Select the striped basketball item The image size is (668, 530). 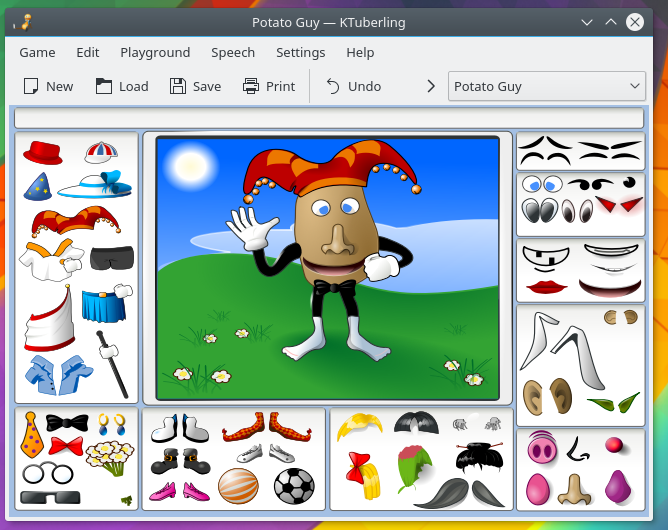tap(238, 485)
